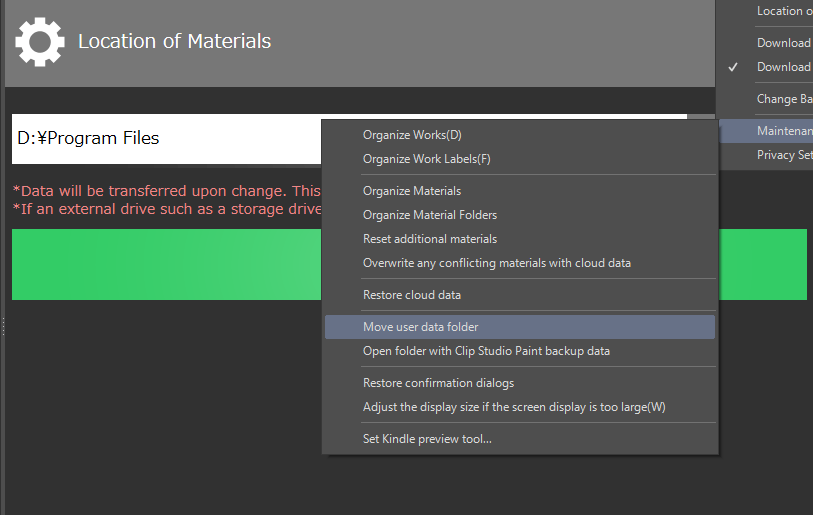Screen dimensions: 813x515
Task: Expand the Maintenance submenu item
Action: coord(783,131)
